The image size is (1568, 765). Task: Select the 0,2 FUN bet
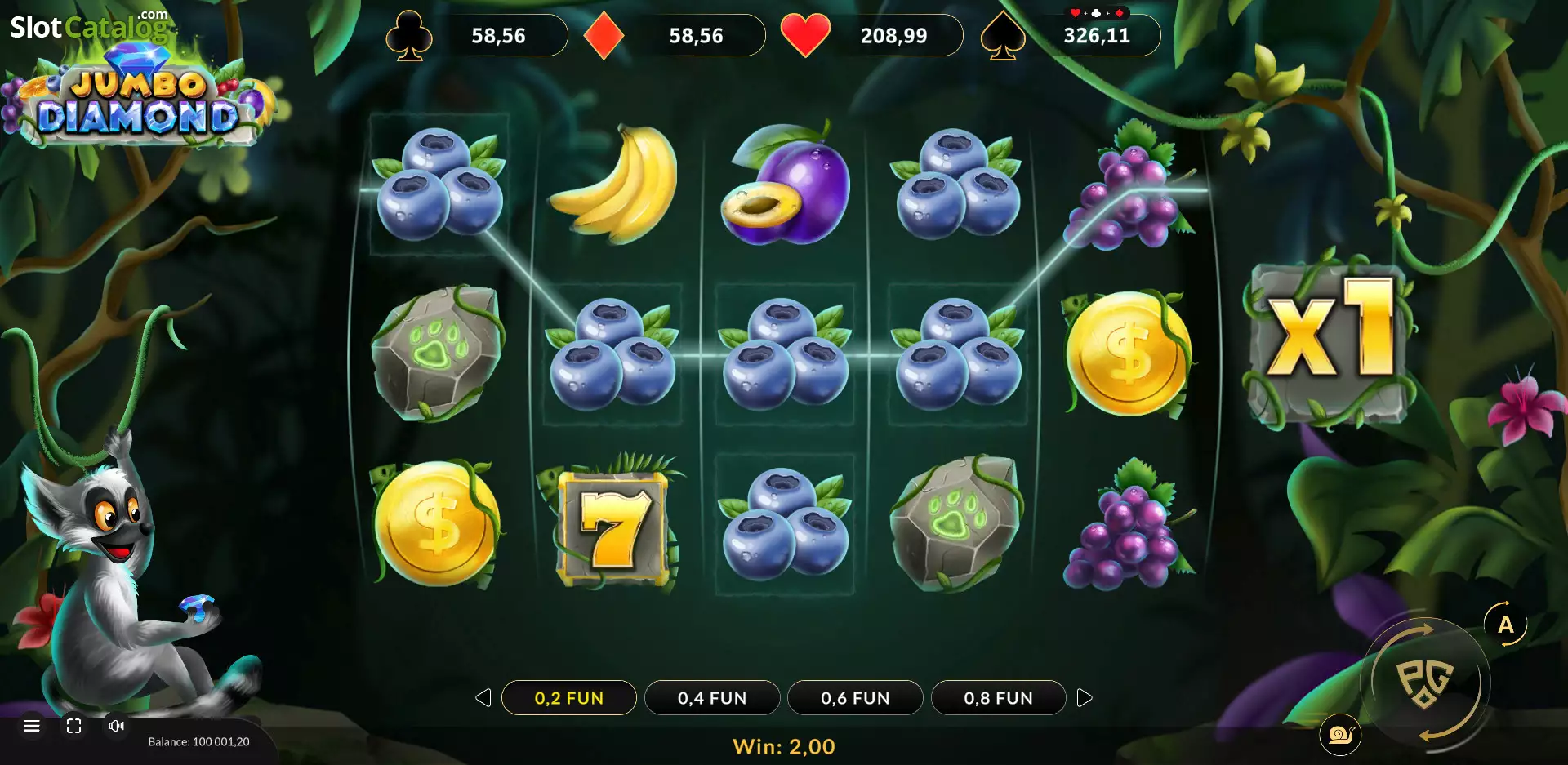pos(569,698)
